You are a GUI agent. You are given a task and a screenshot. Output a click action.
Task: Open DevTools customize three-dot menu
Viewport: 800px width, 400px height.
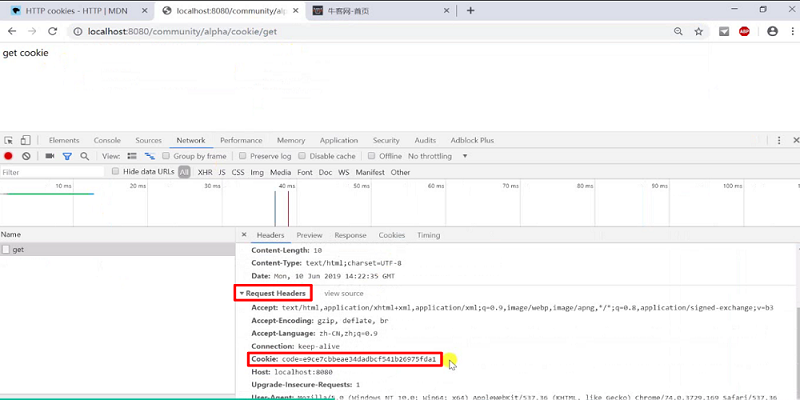coord(779,140)
